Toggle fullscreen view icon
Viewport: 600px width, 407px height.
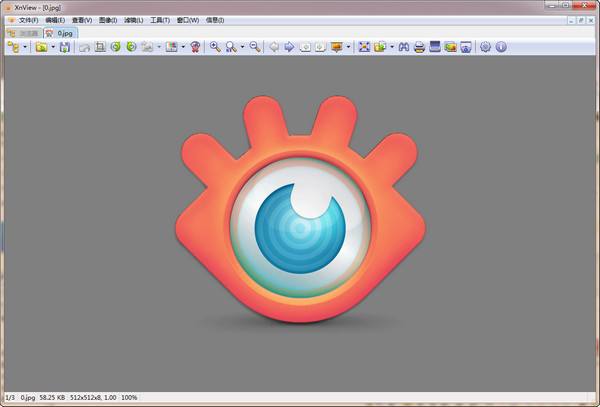pyautogui.click(x=364, y=47)
